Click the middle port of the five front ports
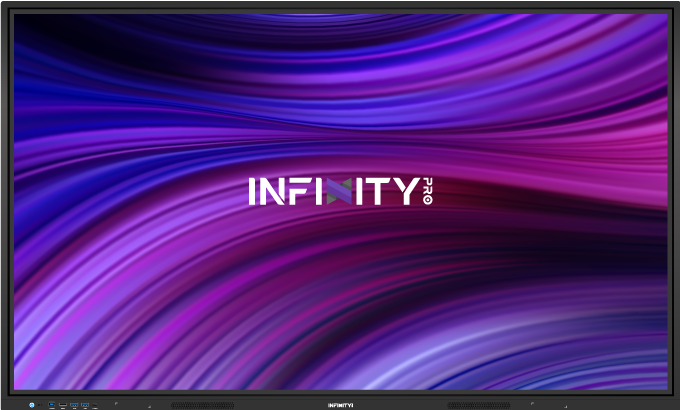 pos(74,405)
